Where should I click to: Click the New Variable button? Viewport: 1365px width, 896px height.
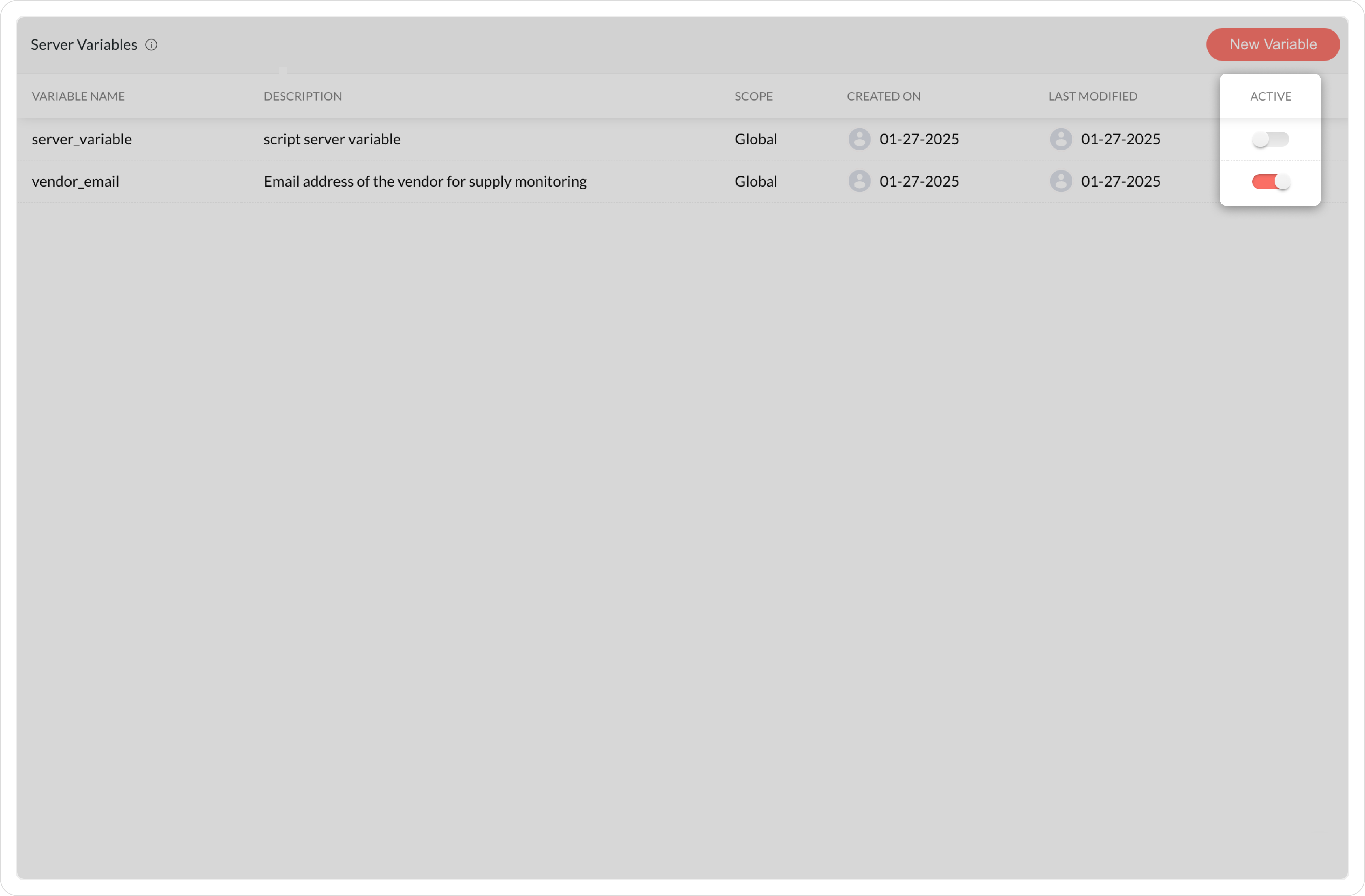coord(1272,44)
